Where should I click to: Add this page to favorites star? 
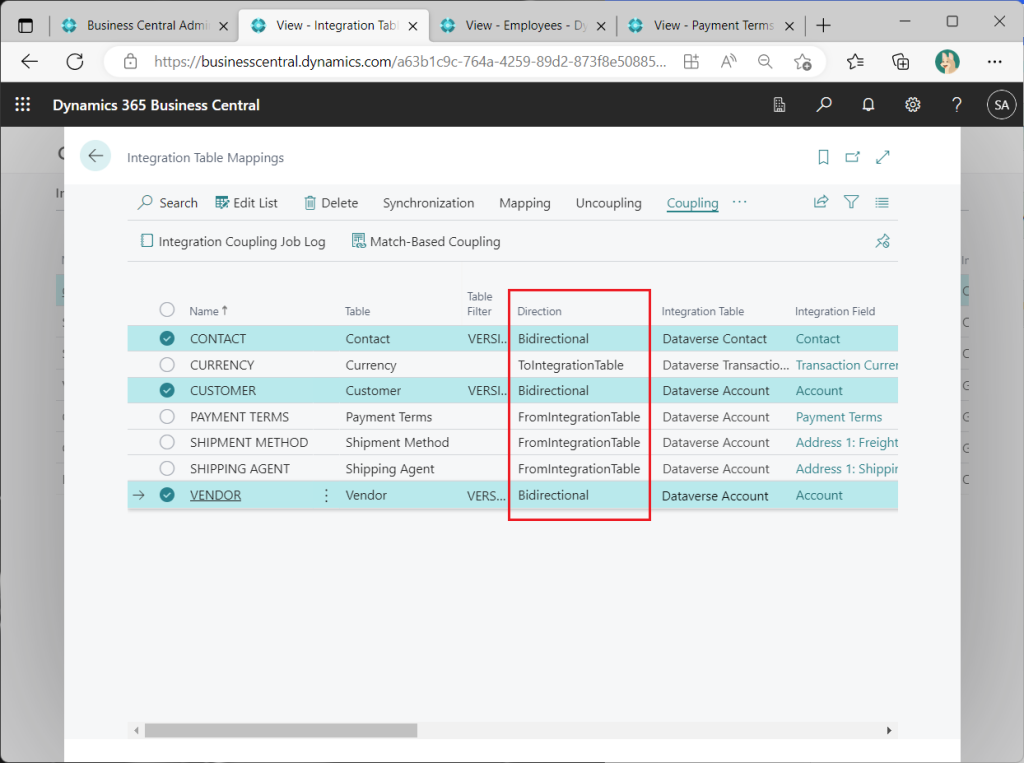click(802, 62)
